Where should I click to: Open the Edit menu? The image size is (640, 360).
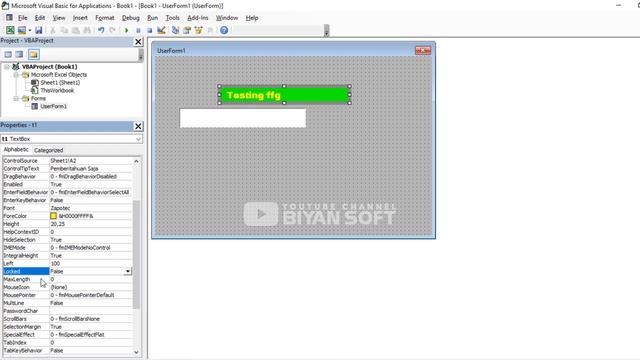coord(40,18)
